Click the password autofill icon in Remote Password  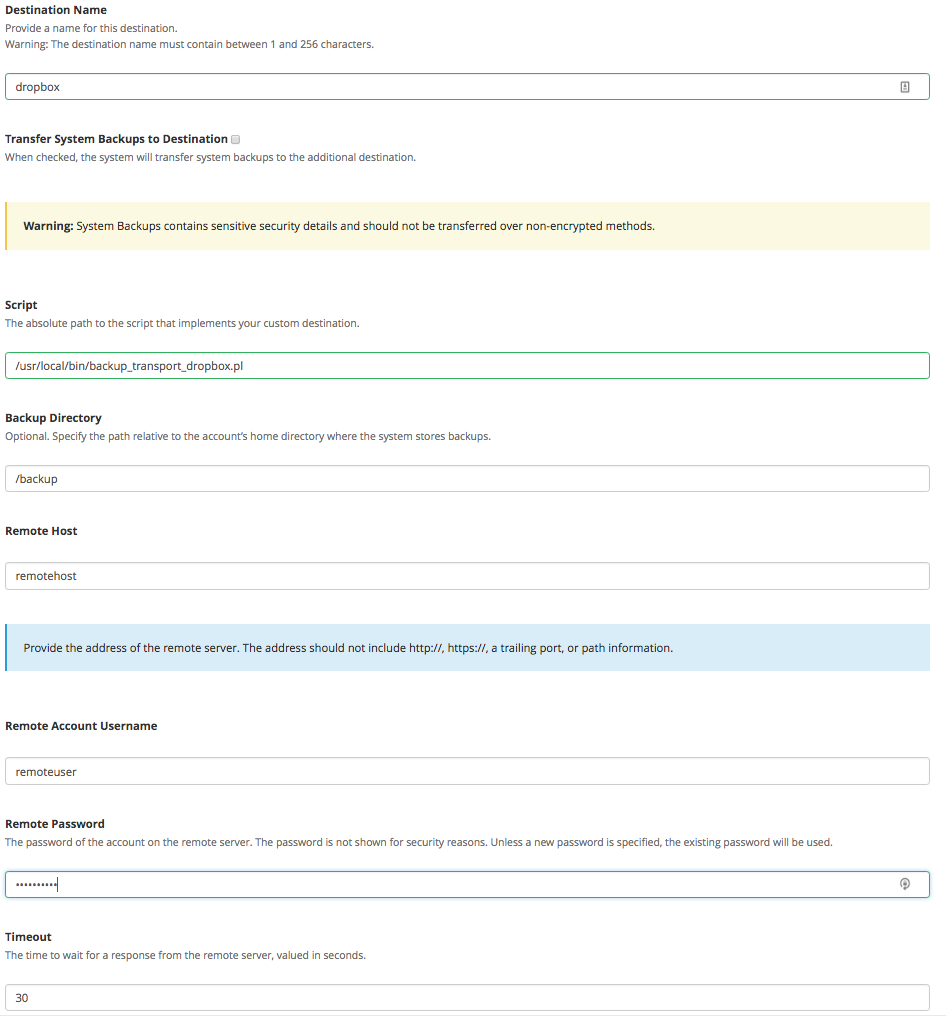(x=905, y=884)
